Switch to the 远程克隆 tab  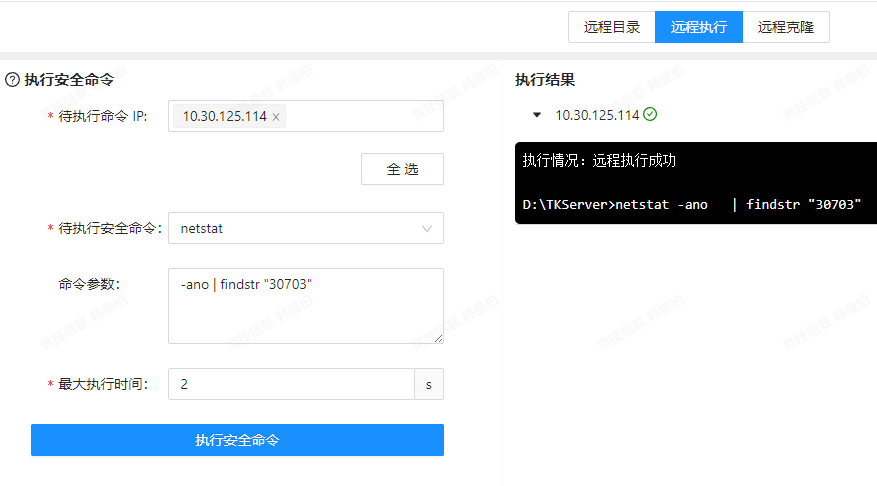coord(786,27)
